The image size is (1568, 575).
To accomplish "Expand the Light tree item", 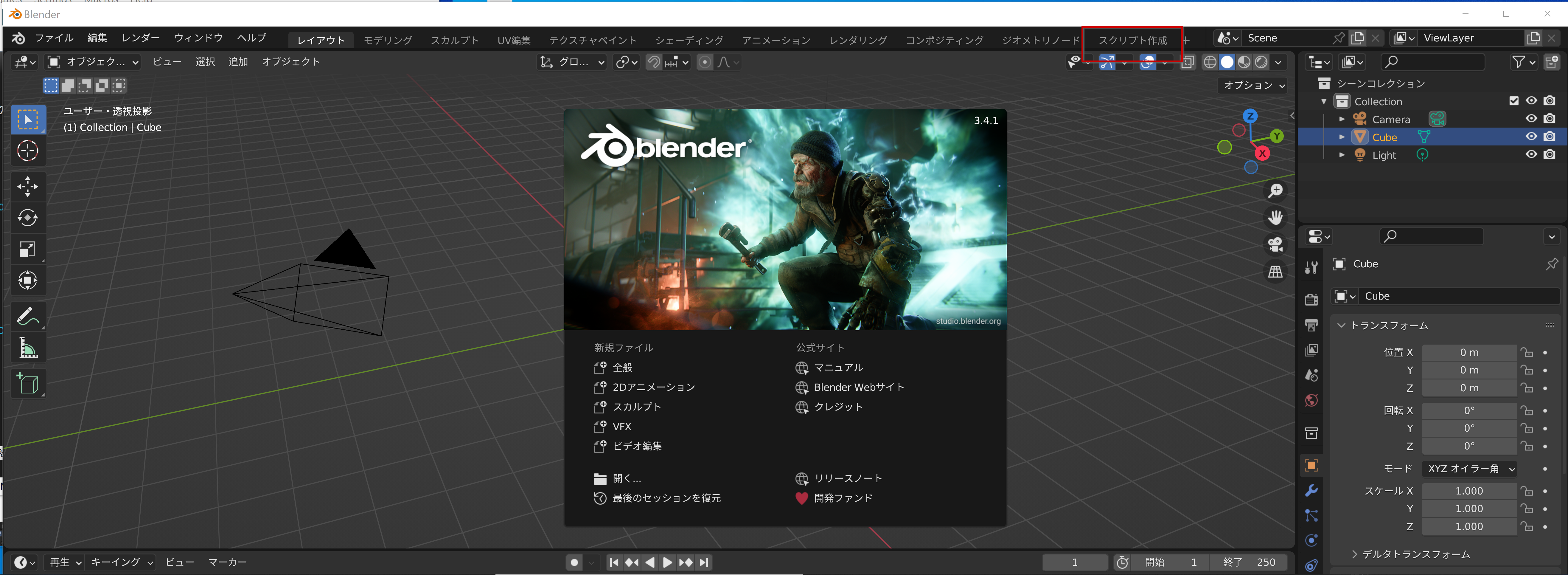I will (1342, 155).
